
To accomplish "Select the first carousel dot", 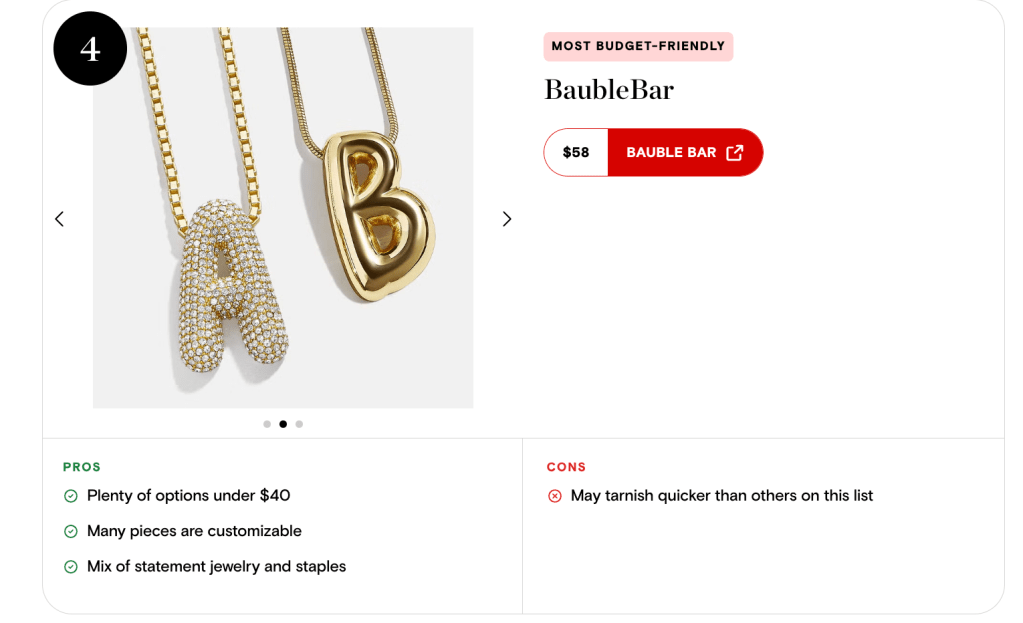I will pyautogui.click(x=267, y=424).
